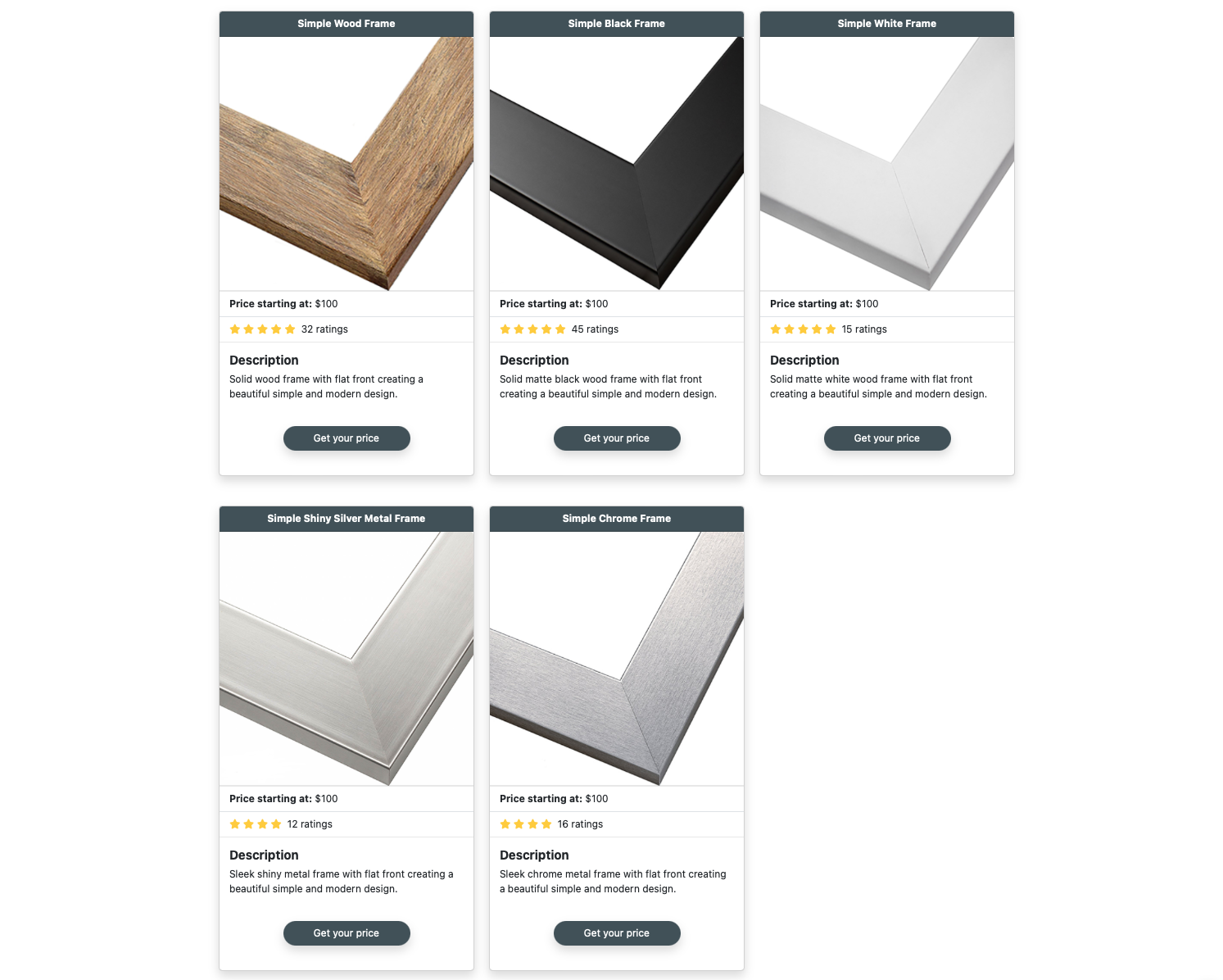
Task: Open the white frame product image
Action: [x=887, y=164]
